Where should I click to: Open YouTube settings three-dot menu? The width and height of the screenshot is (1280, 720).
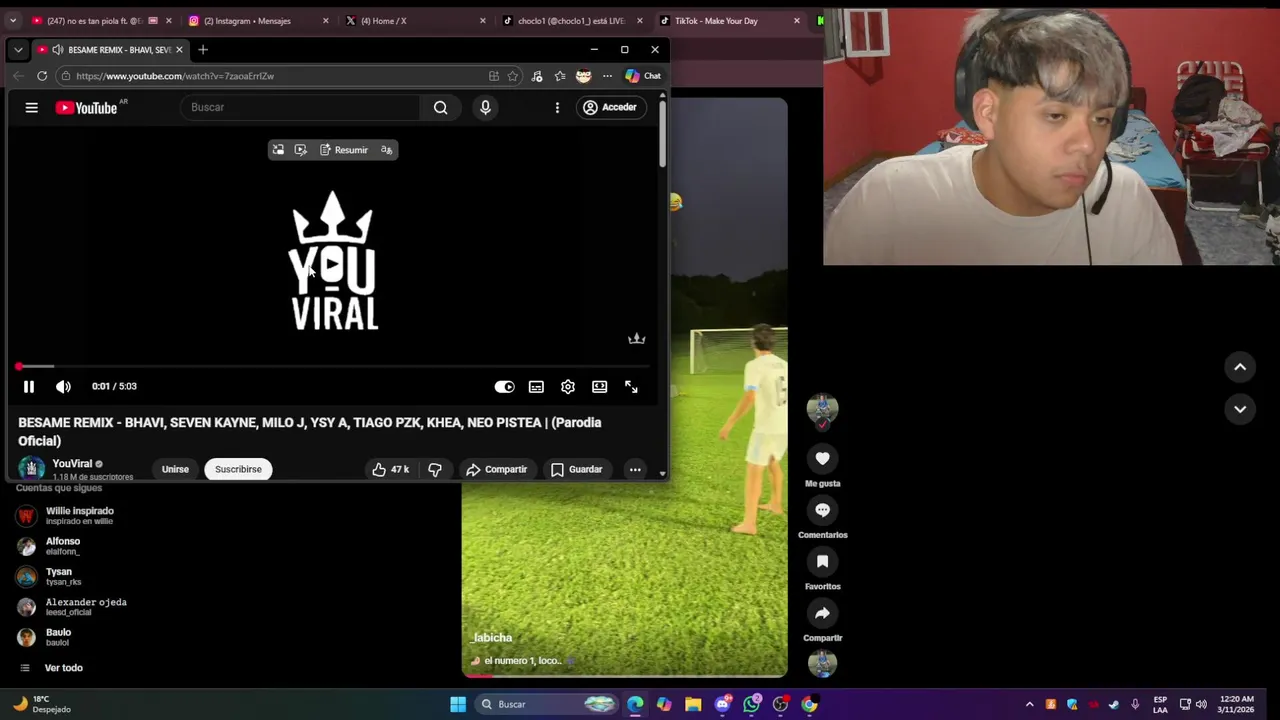[557, 107]
